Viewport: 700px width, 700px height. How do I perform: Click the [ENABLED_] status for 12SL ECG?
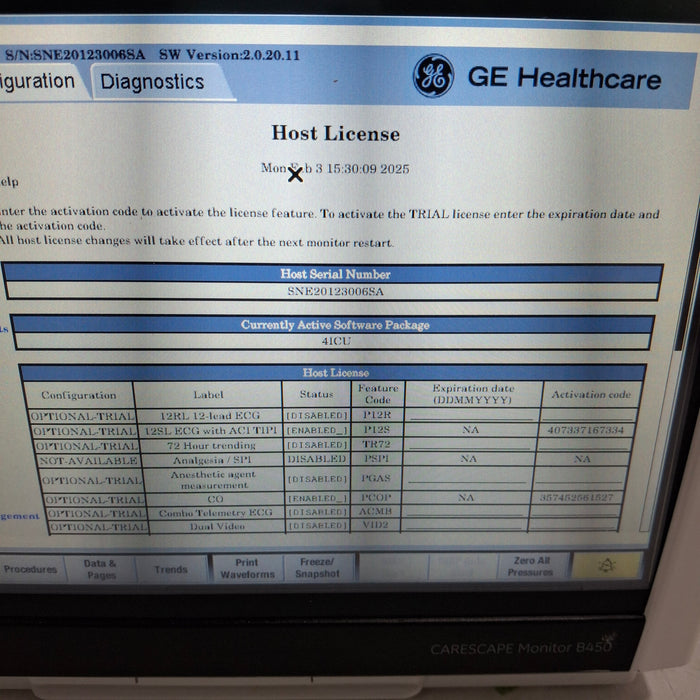pos(317,430)
